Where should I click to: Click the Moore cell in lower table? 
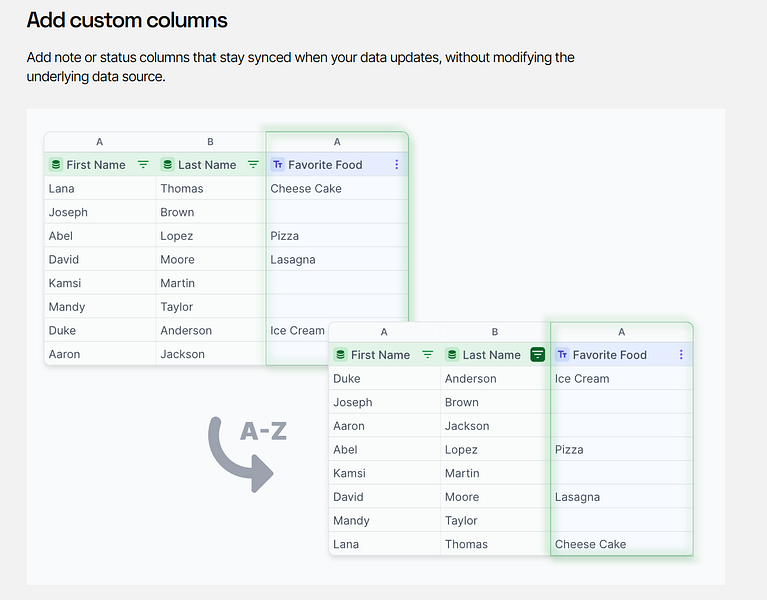pos(495,497)
